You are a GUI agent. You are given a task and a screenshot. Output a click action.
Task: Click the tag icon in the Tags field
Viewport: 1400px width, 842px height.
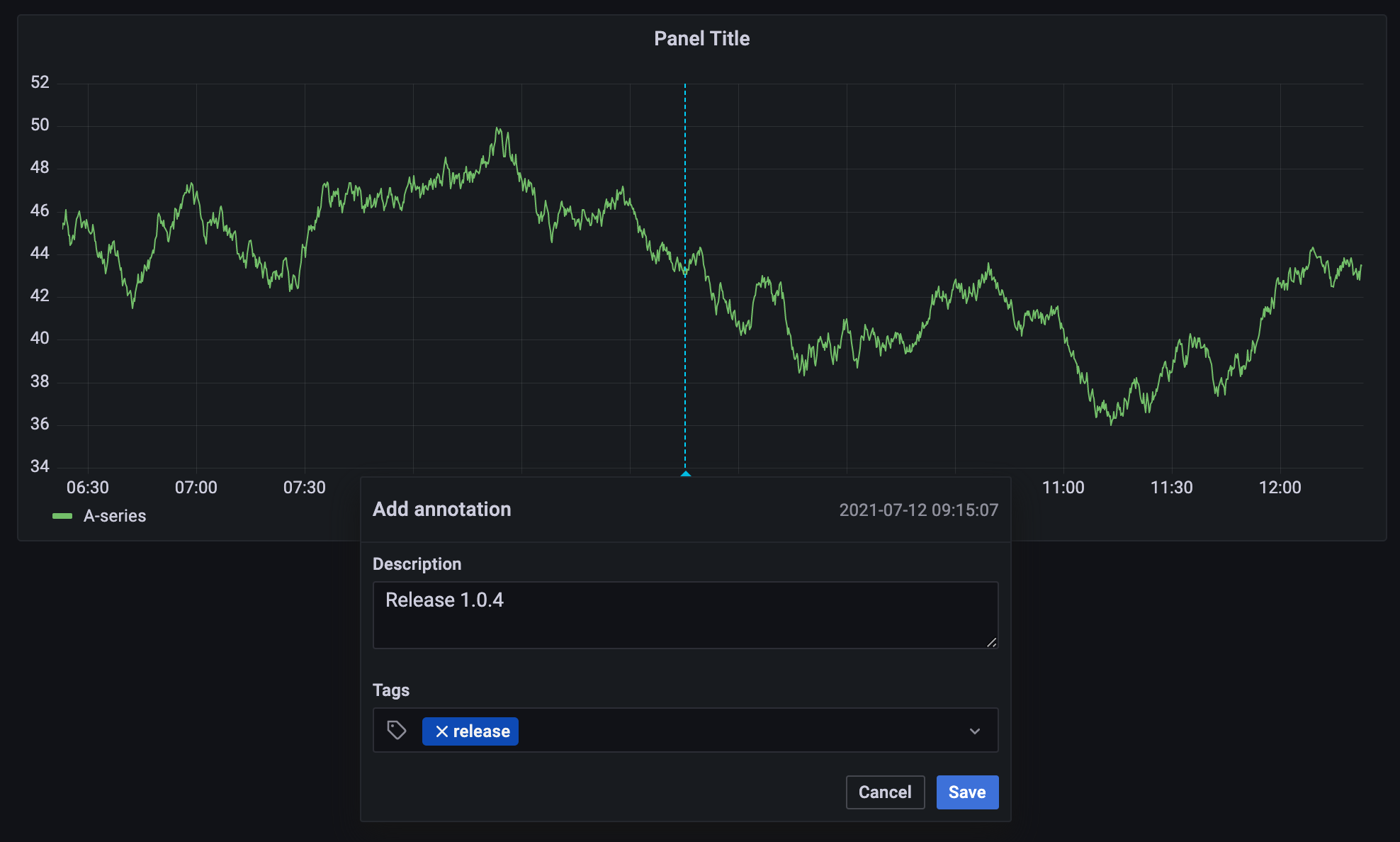(397, 730)
